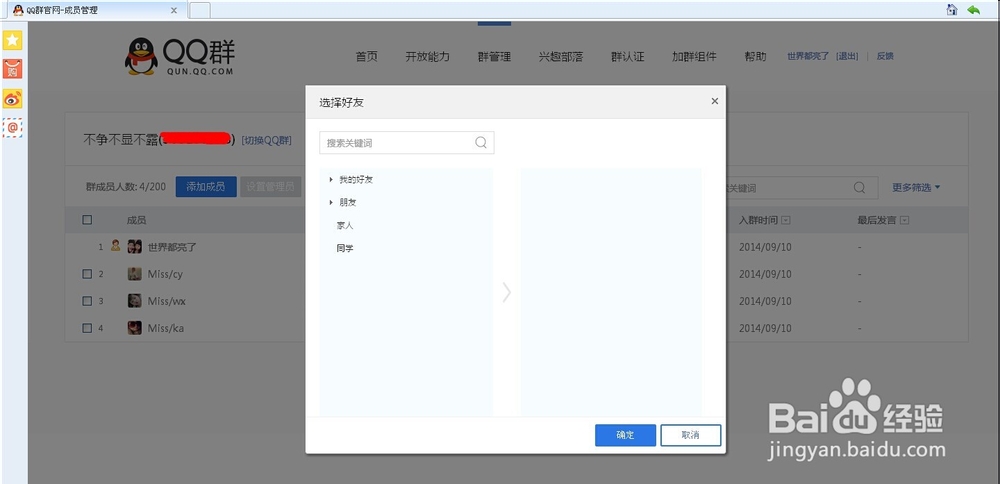Screen dimensions: 1000x484
Task: Close the 选择好友 dialog with the X
Action: pyautogui.click(x=714, y=101)
